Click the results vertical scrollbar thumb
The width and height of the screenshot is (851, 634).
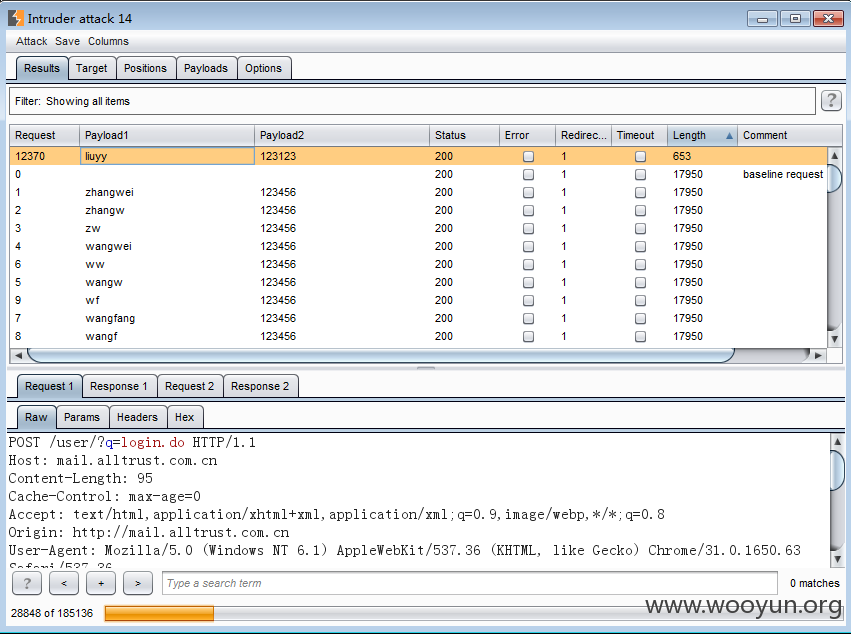(835, 177)
